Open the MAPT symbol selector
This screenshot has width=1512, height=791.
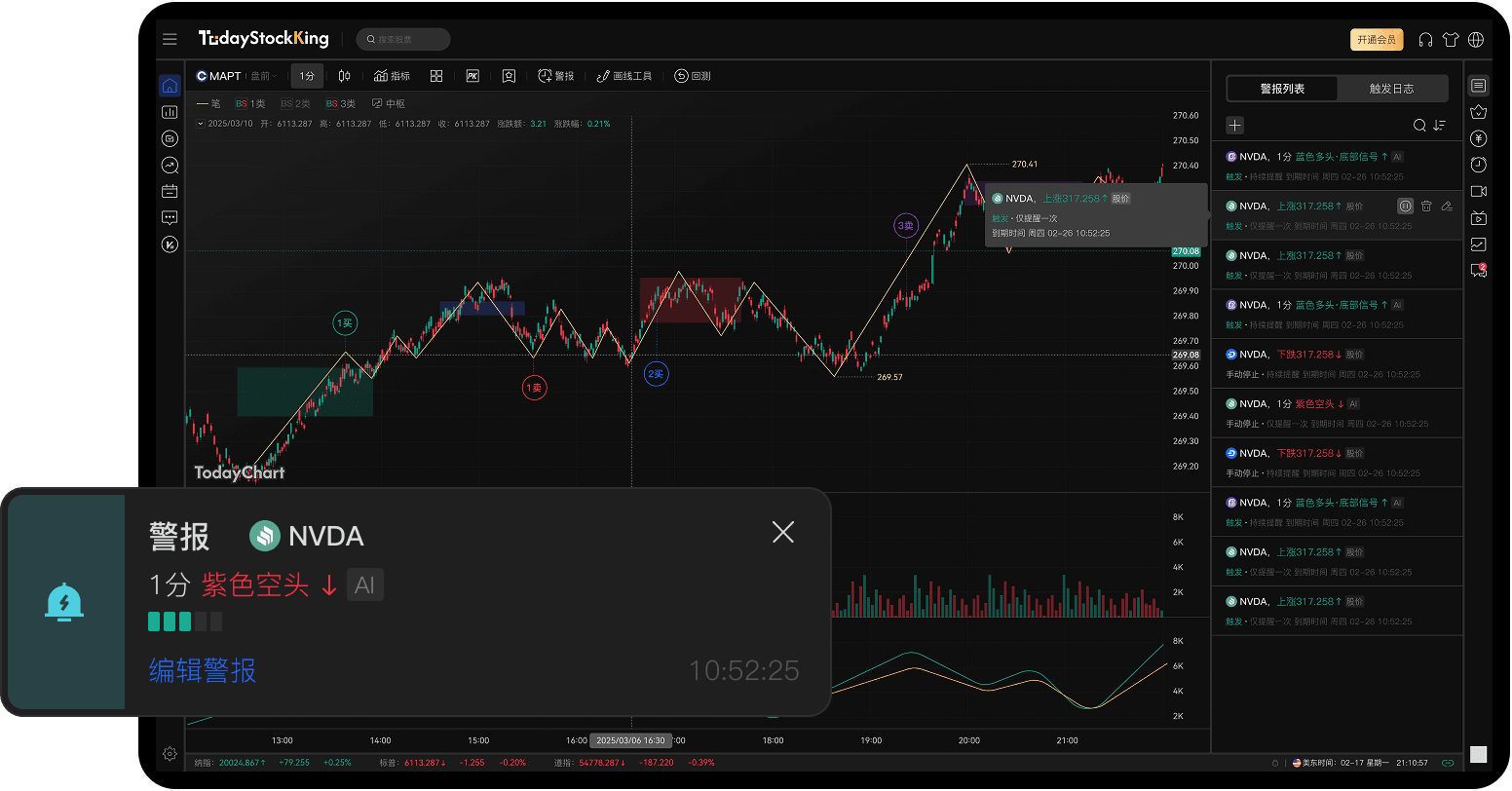click(219, 76)
